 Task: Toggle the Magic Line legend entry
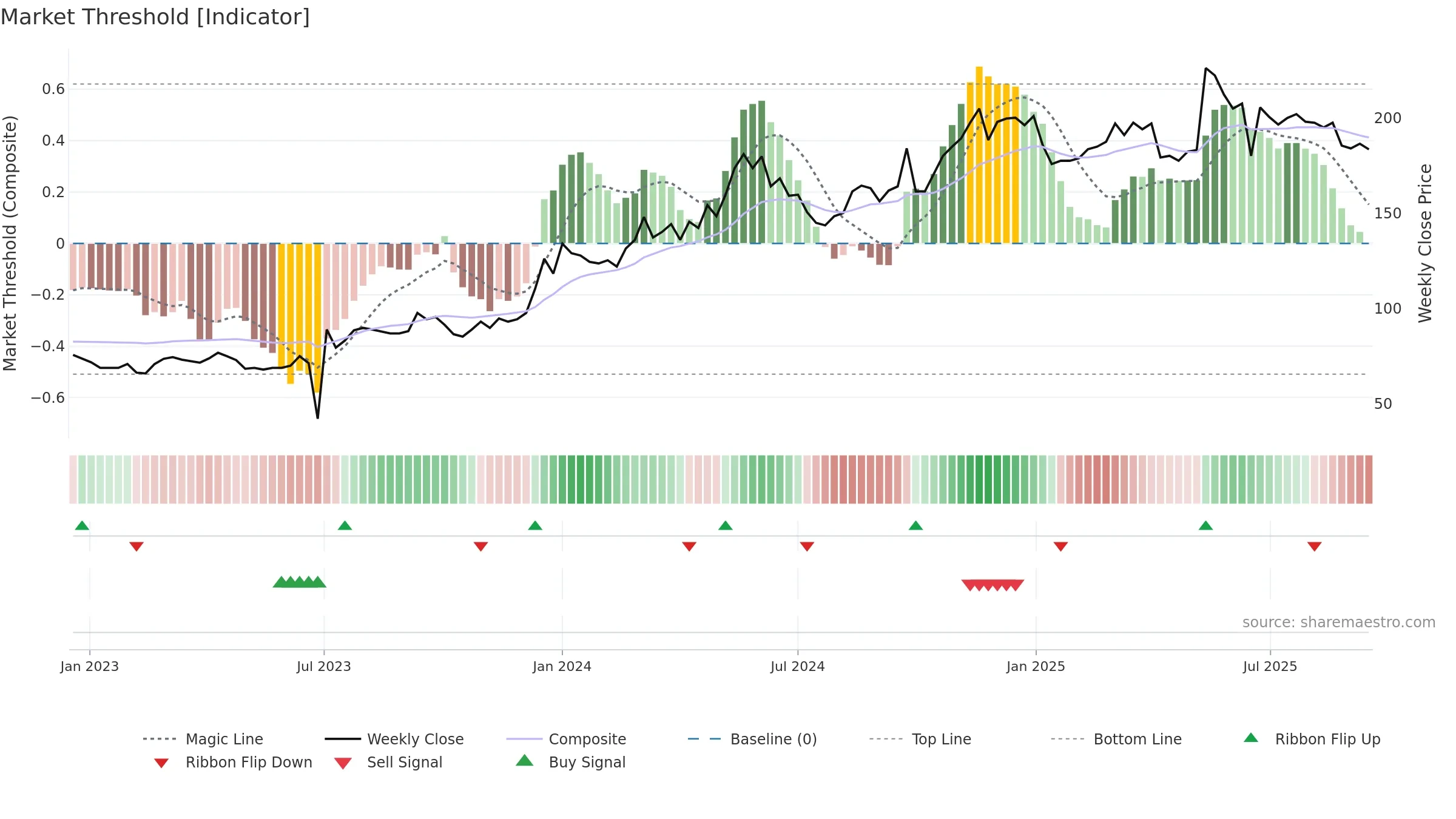tap(203, 739)
